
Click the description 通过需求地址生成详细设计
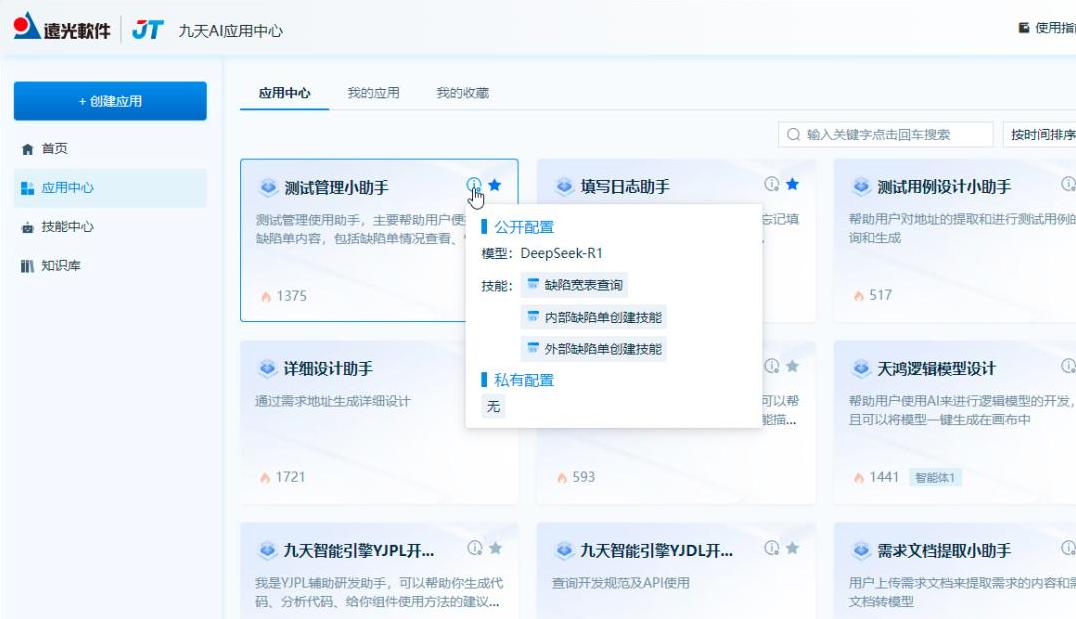pos(333,401)
